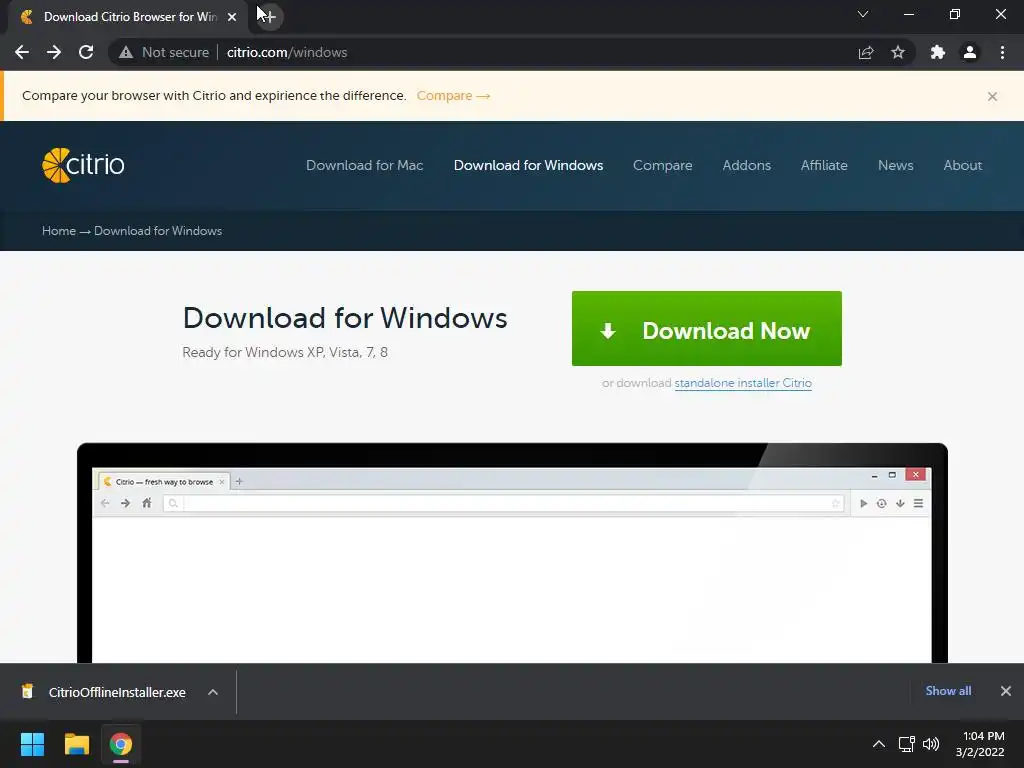The height and width of the screenshot is (768, 1024).
Task: Open Addons navigation item
Action: click(746, 165)
